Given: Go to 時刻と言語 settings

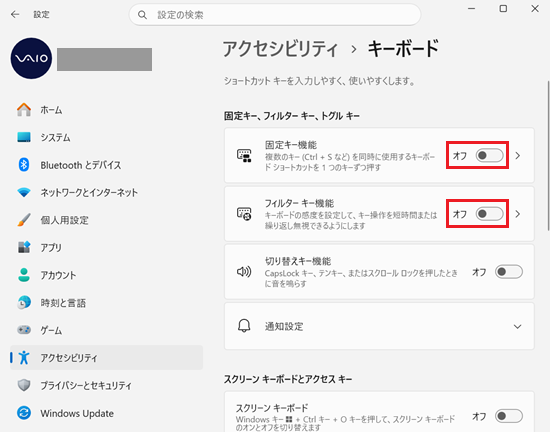Looking at the screenshot, I should pyautogui.click(x=106, y=303).
